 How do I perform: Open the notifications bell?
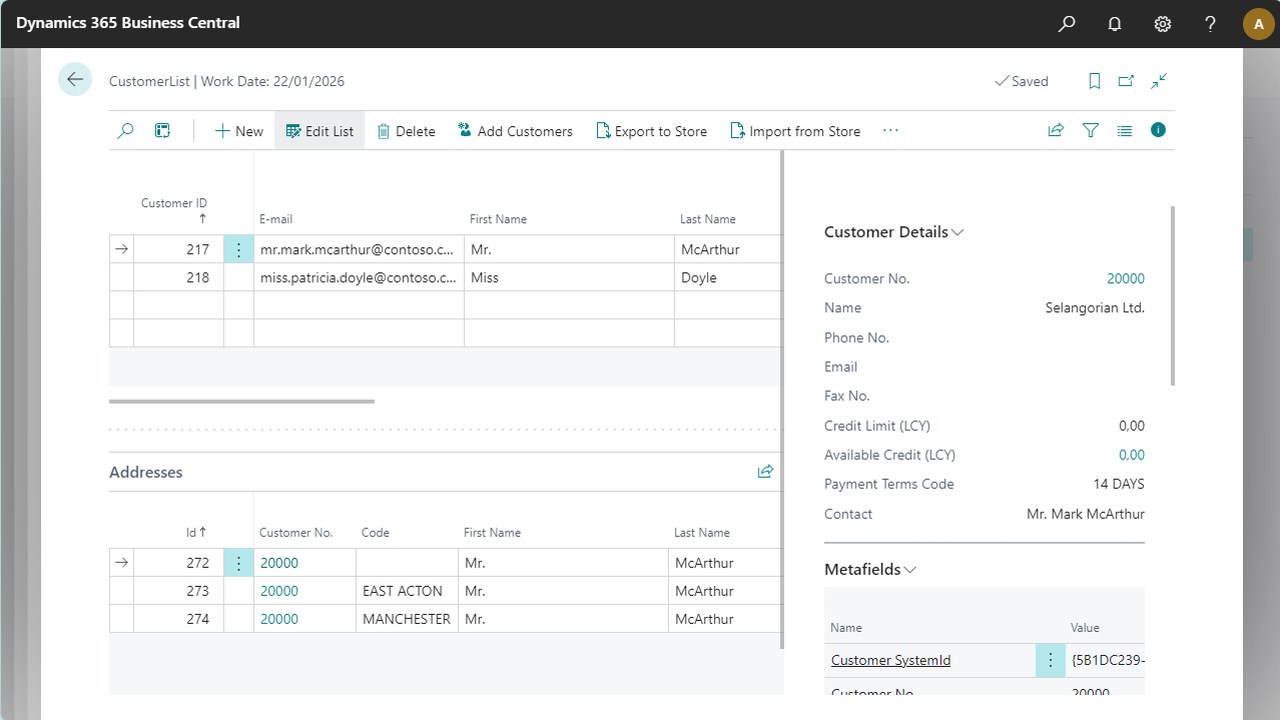(1115, 23)
